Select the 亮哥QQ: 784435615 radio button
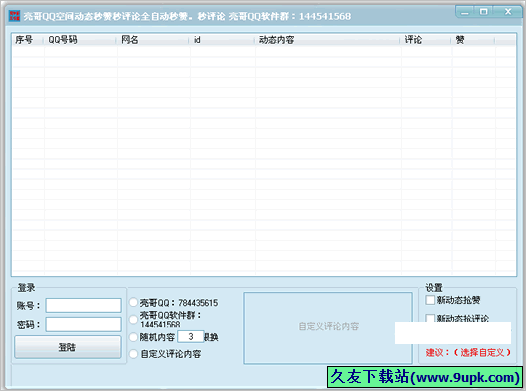526x391 pixels. (134, 302)
